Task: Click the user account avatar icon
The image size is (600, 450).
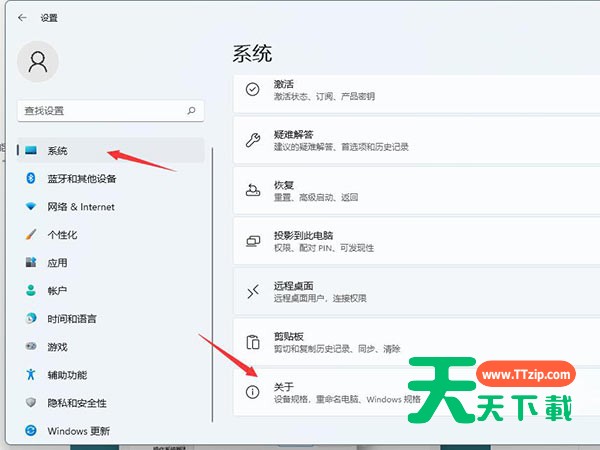Action: pos(38,62)
